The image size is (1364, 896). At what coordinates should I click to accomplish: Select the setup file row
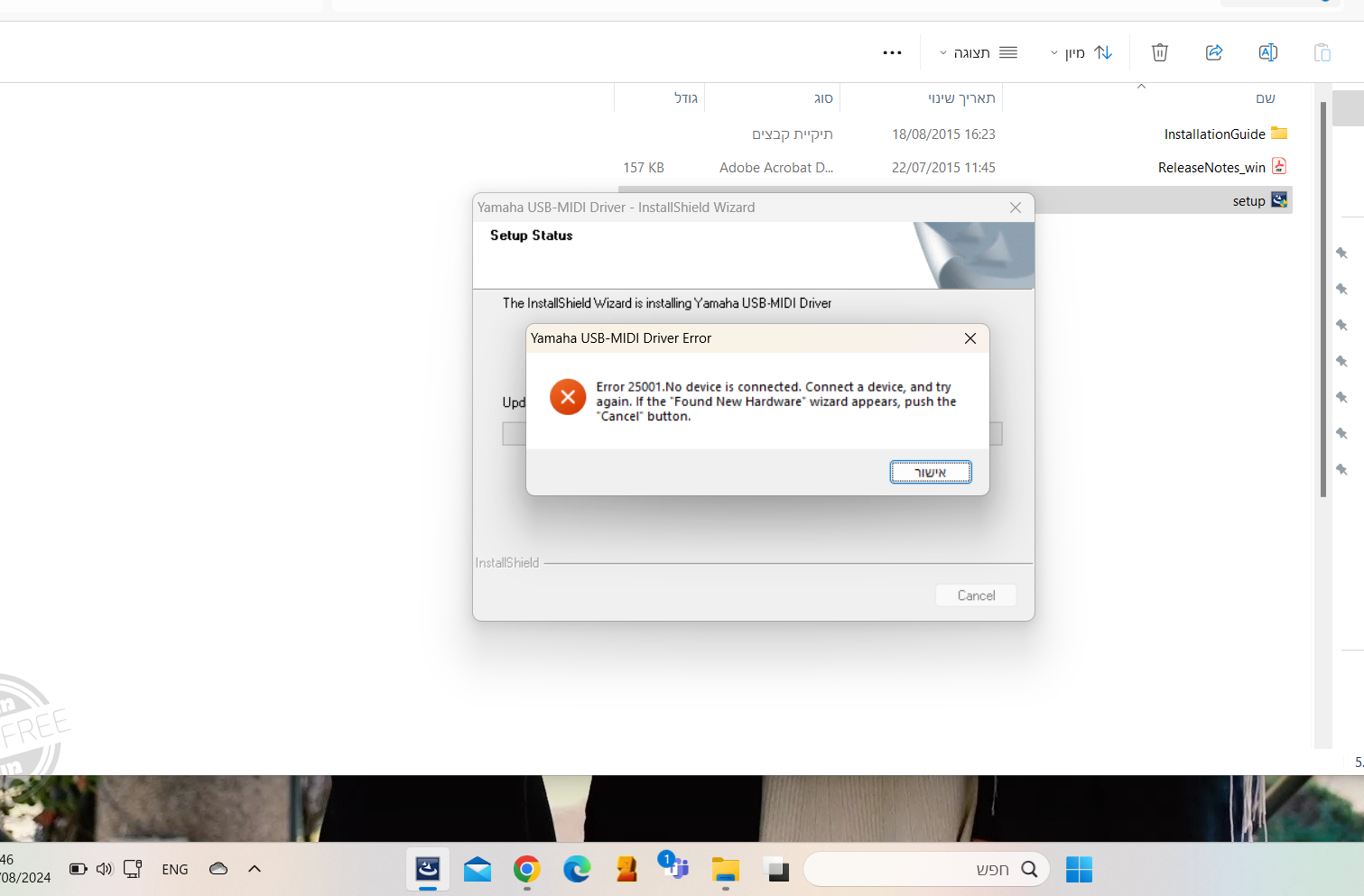(955, 200)
